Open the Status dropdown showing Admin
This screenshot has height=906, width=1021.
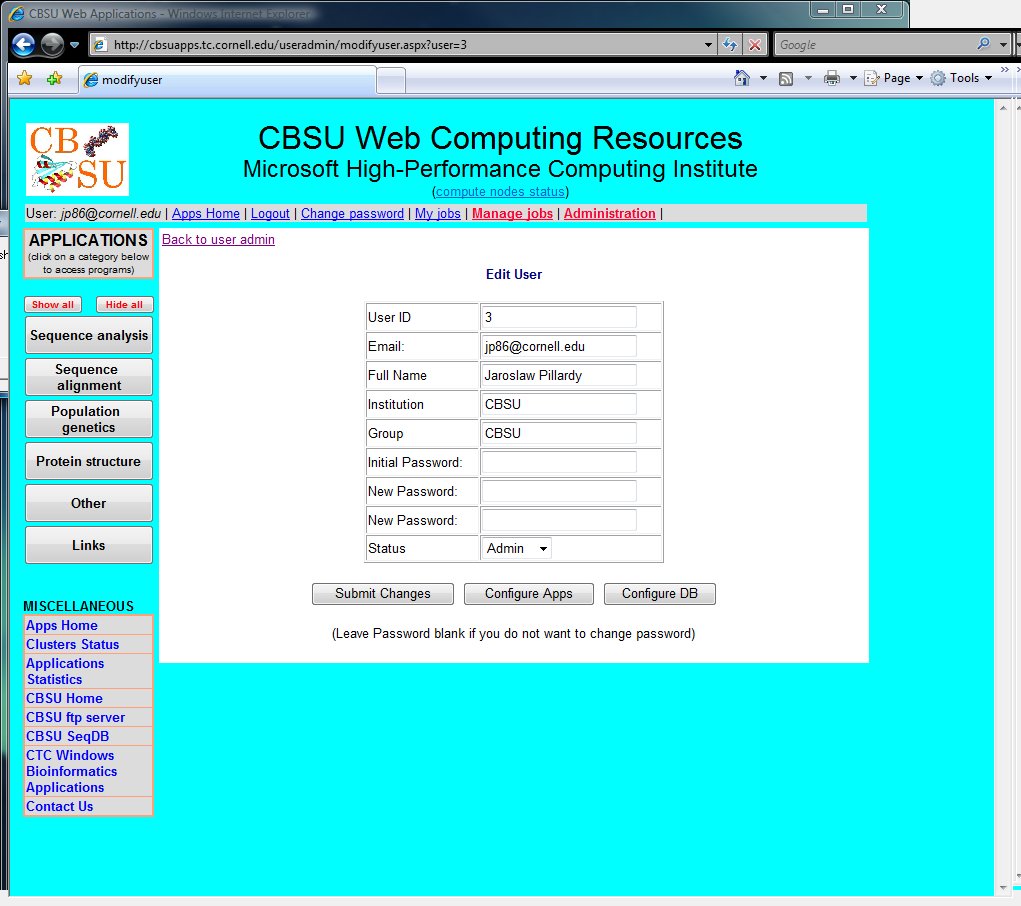(517, 548)
